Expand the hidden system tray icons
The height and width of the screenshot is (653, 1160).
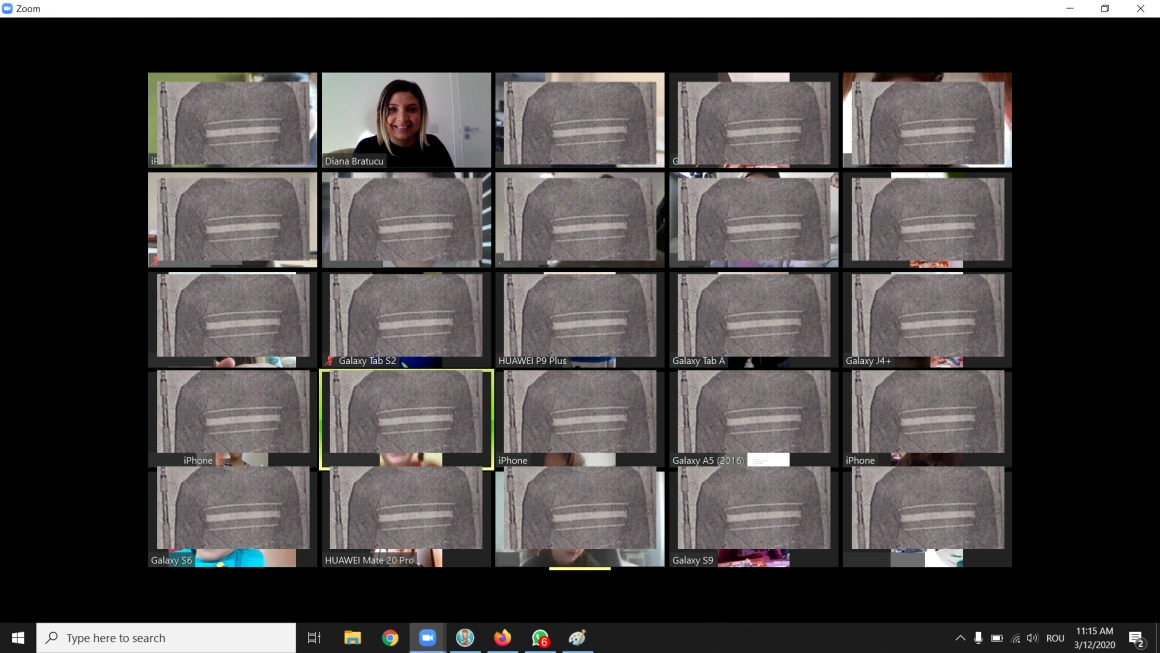pos(960,638)
